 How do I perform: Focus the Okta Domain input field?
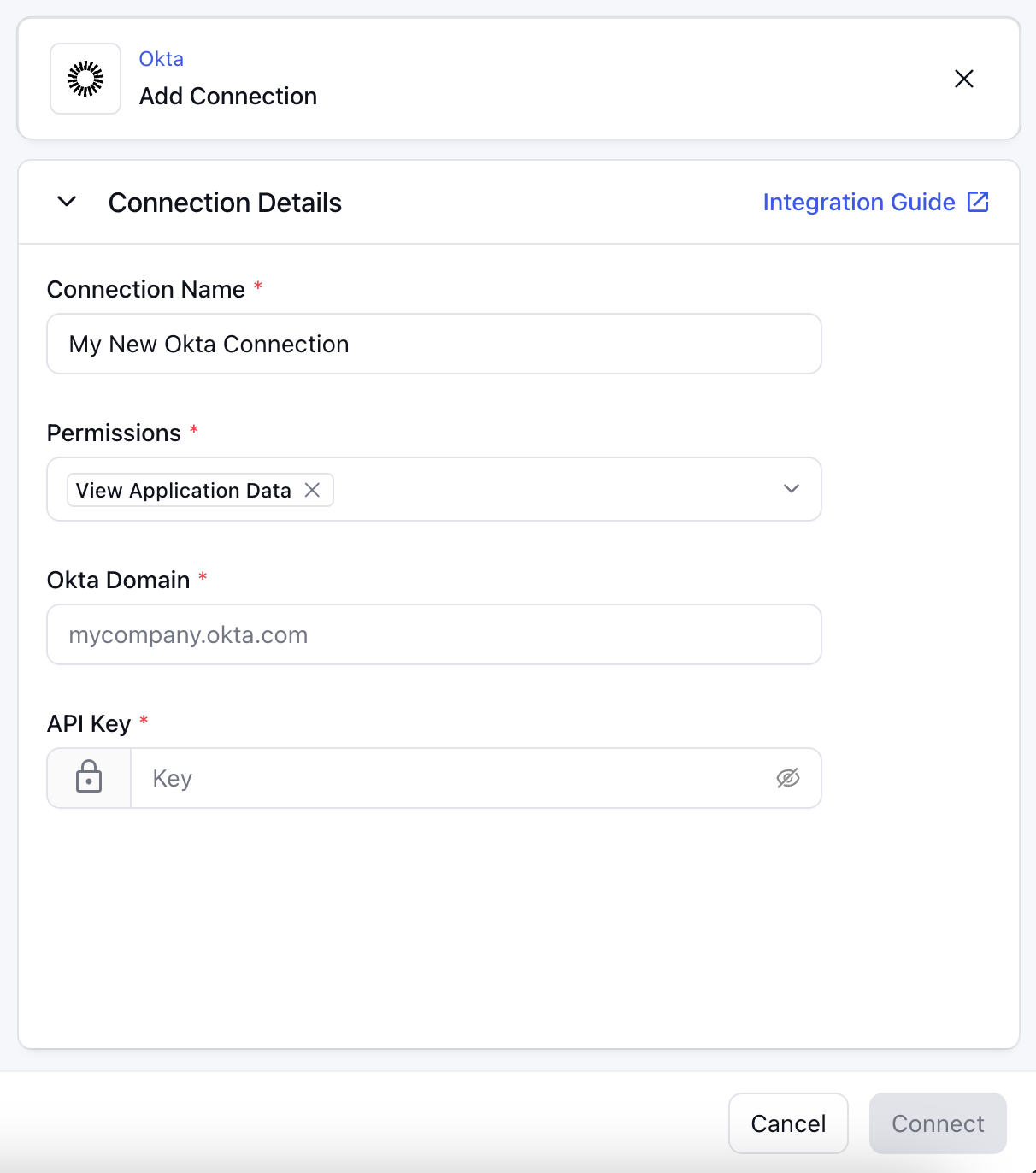click(x=434, y=634)
